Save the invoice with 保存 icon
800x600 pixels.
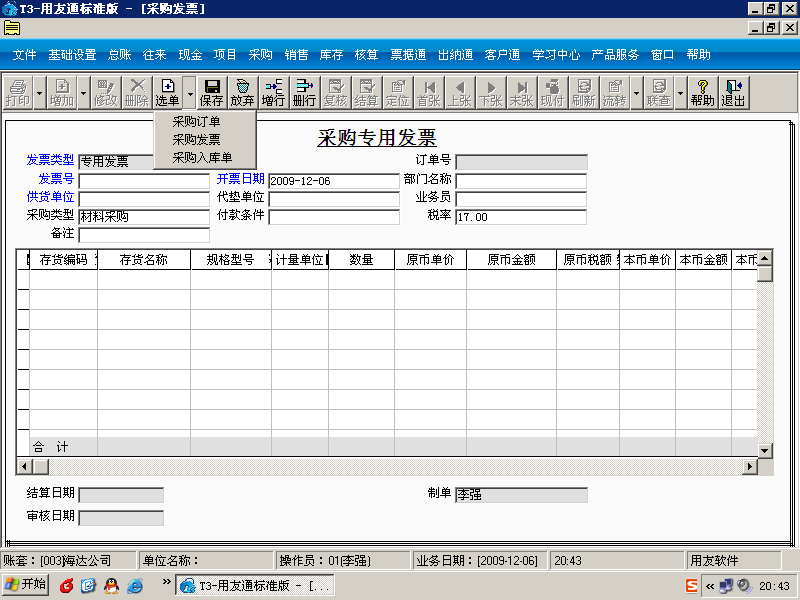pos(211,92)
